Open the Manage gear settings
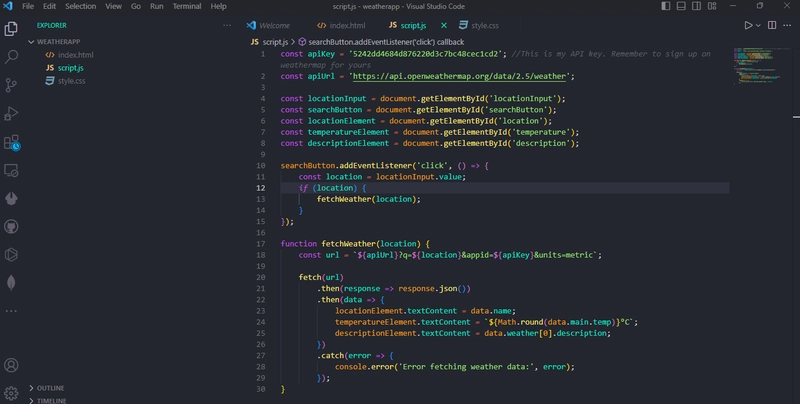Image resolution: width=800 pixels, height=404 pixels. [x=11, y=393]
